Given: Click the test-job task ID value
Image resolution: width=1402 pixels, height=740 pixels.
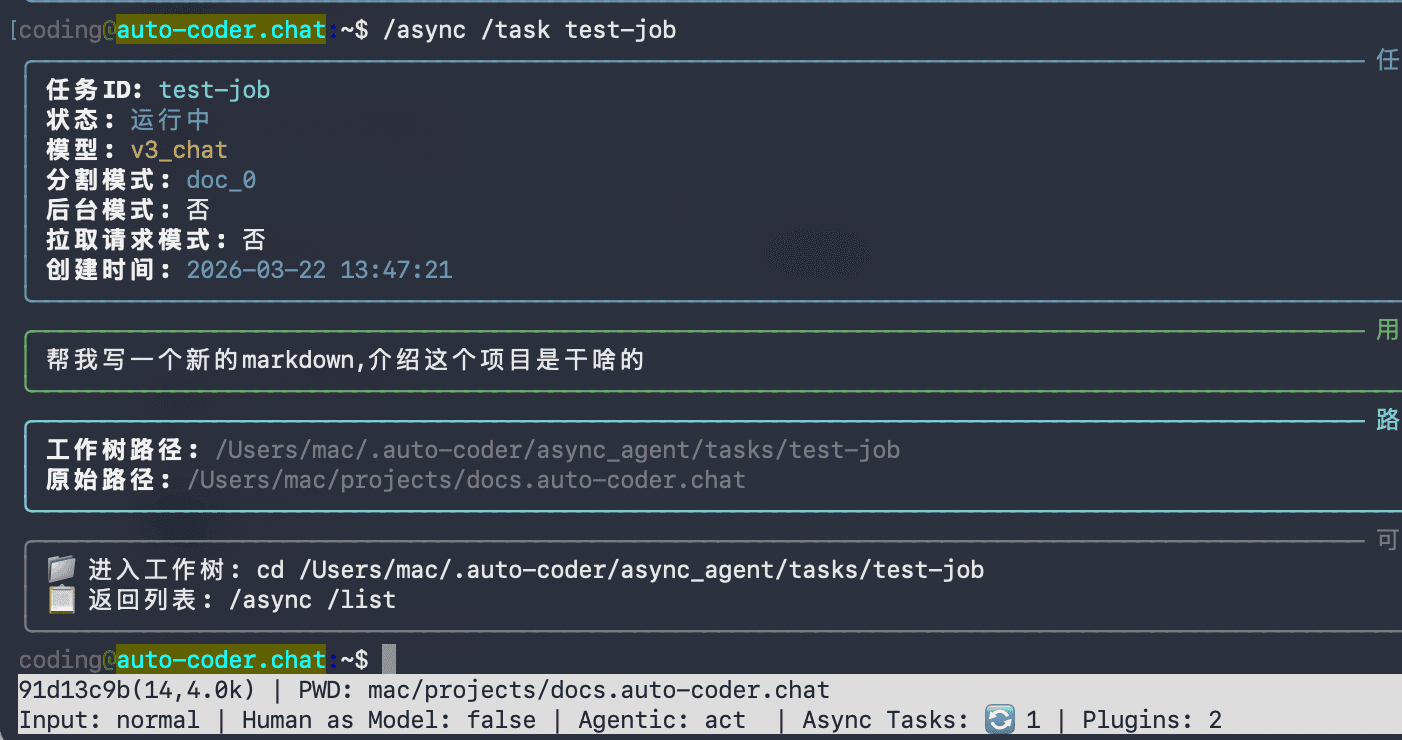Looking at the screenshot, I should [x=214, y=90].
